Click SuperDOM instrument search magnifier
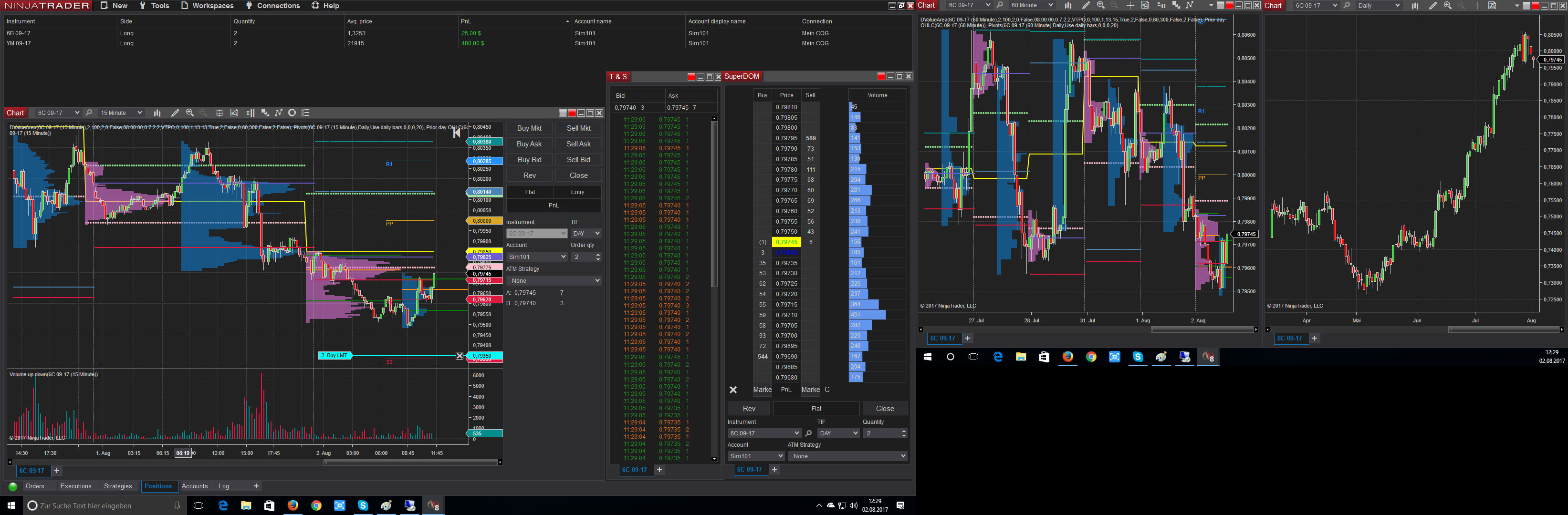Image resolution: width=1568 pixels, height=515 pixels. pyautogui.click(x=808, y=433)
